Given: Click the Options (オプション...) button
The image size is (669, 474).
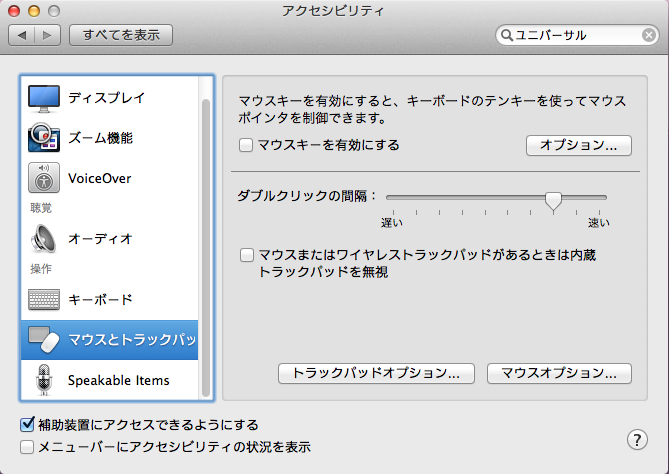Looking at the screenshot, I should [x=578, y=145].
